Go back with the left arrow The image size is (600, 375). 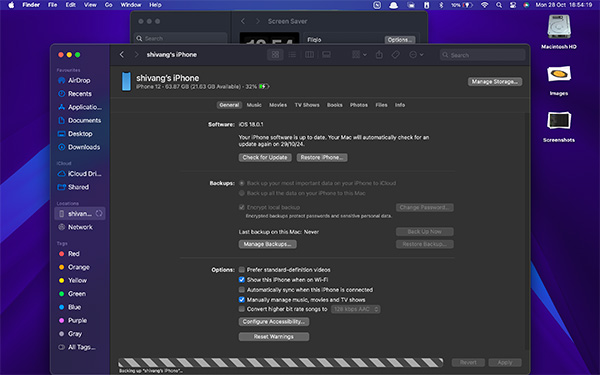pyautogui.click(x=122, y=55)
